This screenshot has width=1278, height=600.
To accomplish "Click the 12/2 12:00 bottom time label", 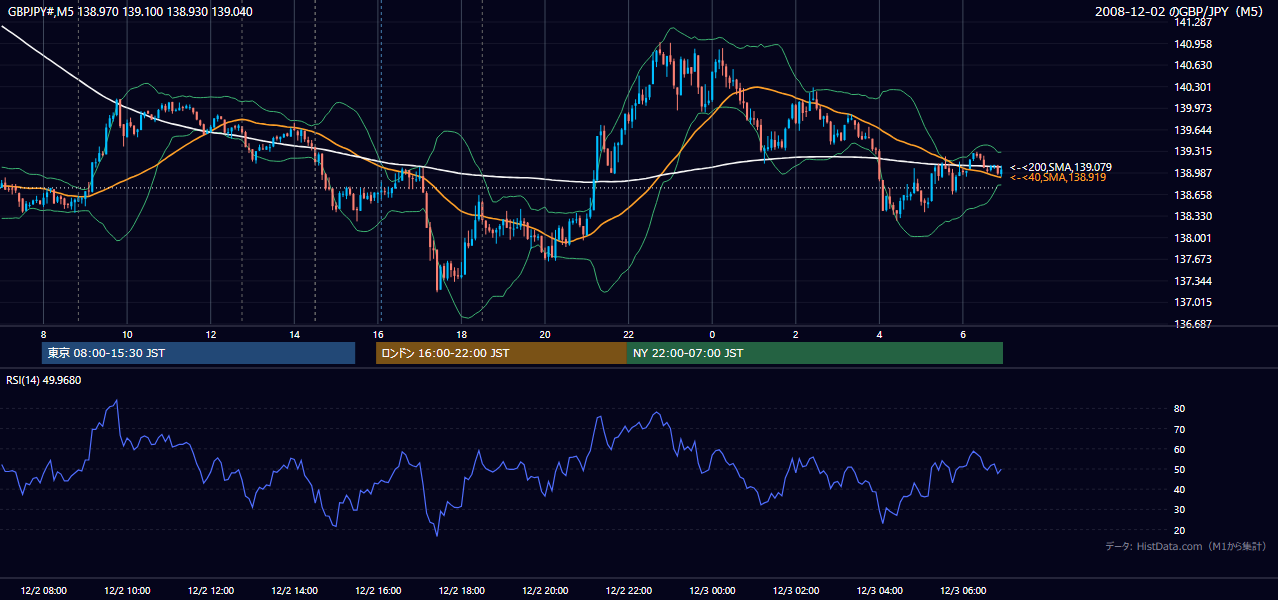I will 210,591.
